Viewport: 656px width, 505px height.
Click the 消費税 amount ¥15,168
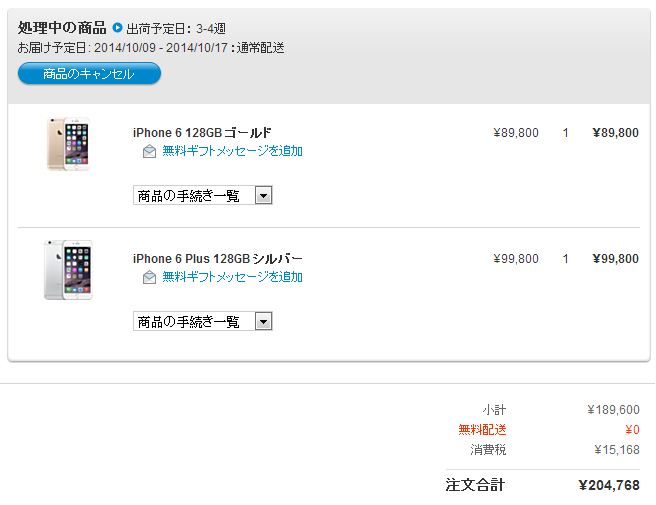[x=617, y=450]
